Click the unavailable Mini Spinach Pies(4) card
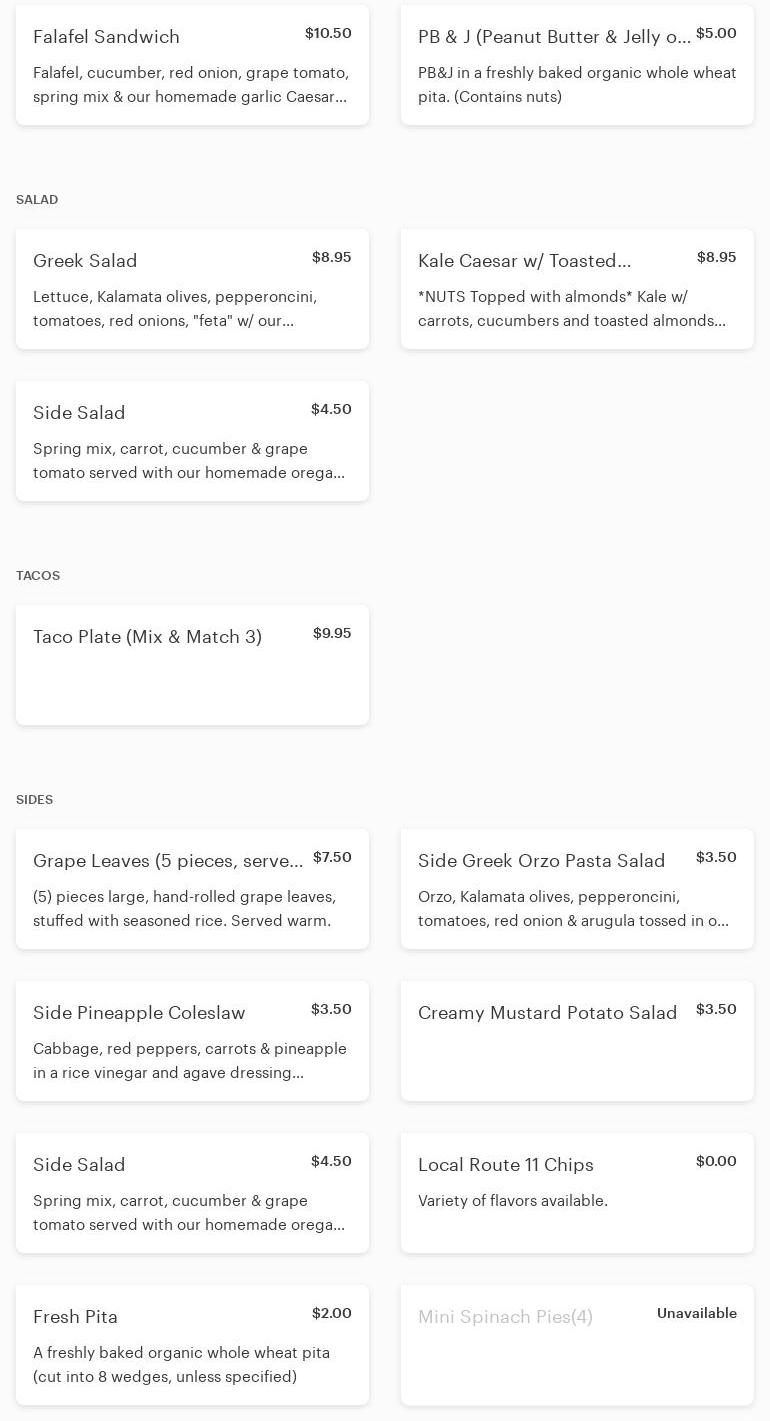This screenshot has width=770, height=1421. click(577, 1345)
